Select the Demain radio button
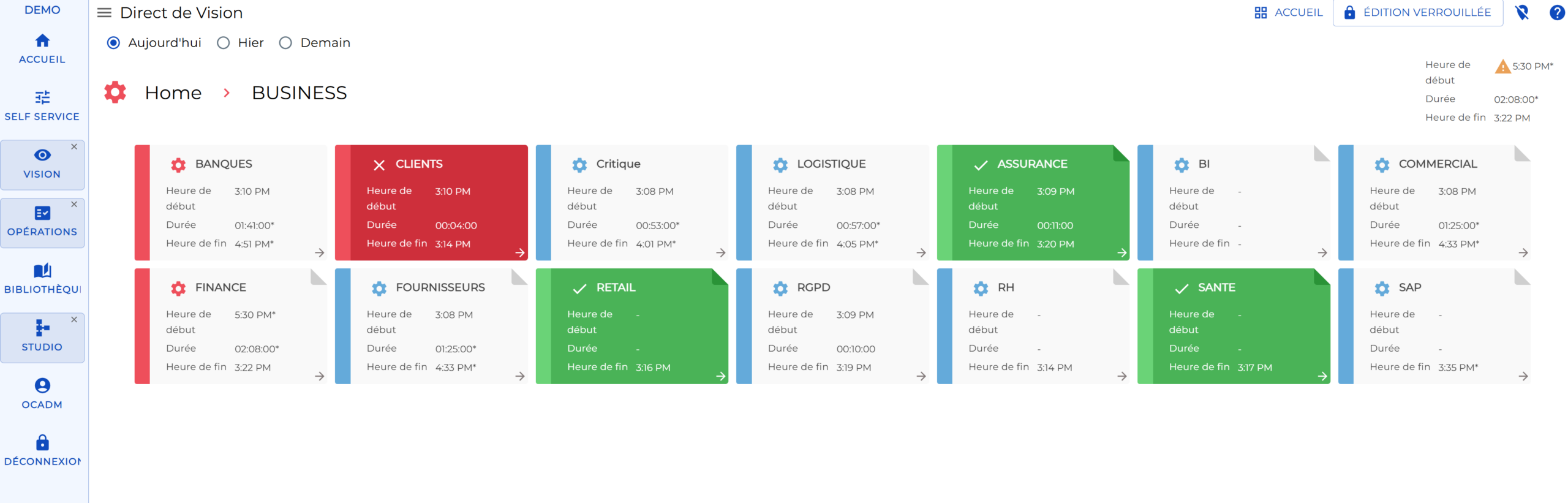The width and height of the screenshot is (1568, 503). (x=285, y=43)
